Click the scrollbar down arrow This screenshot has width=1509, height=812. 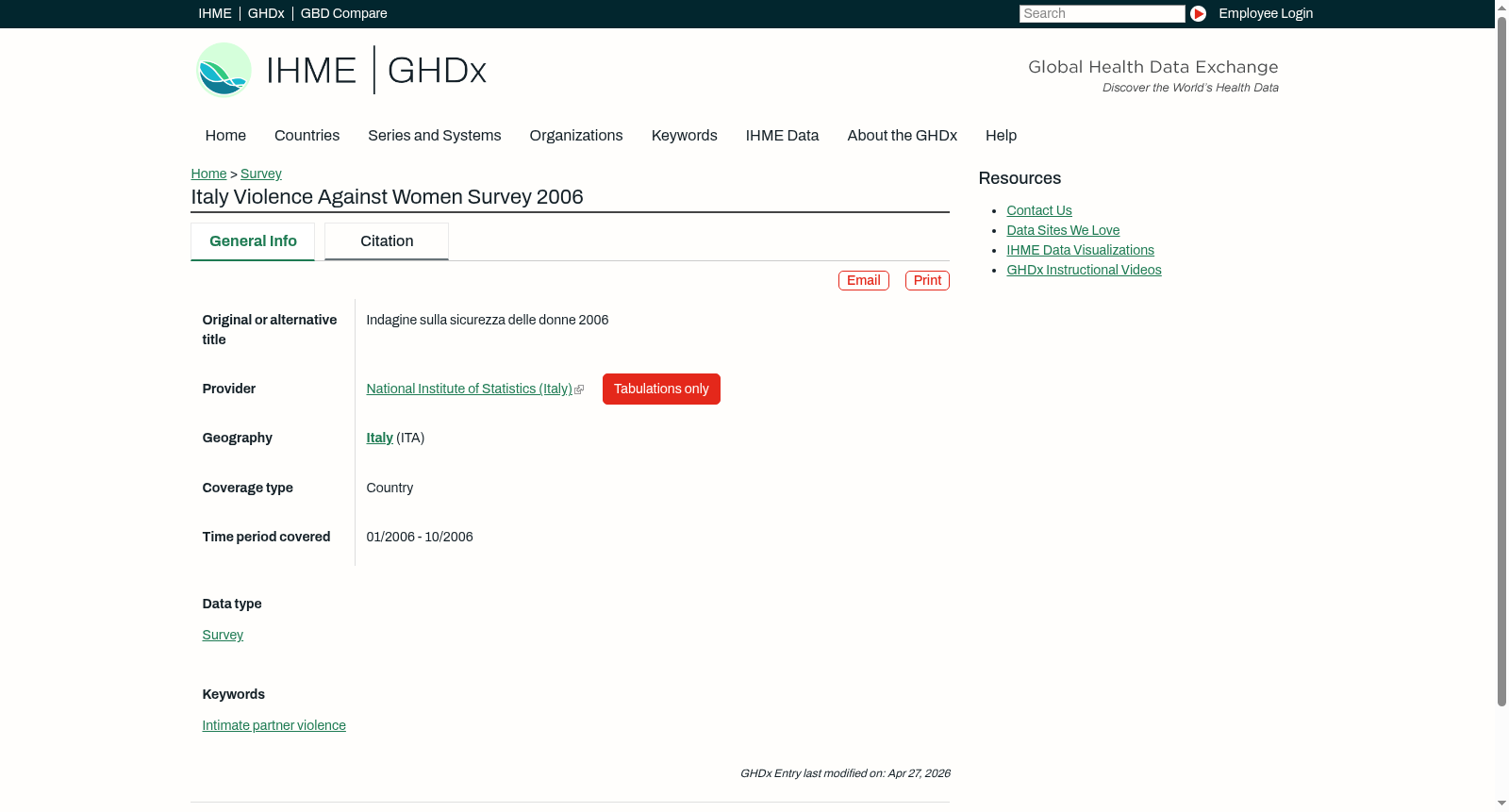[x=1501, y=804]
